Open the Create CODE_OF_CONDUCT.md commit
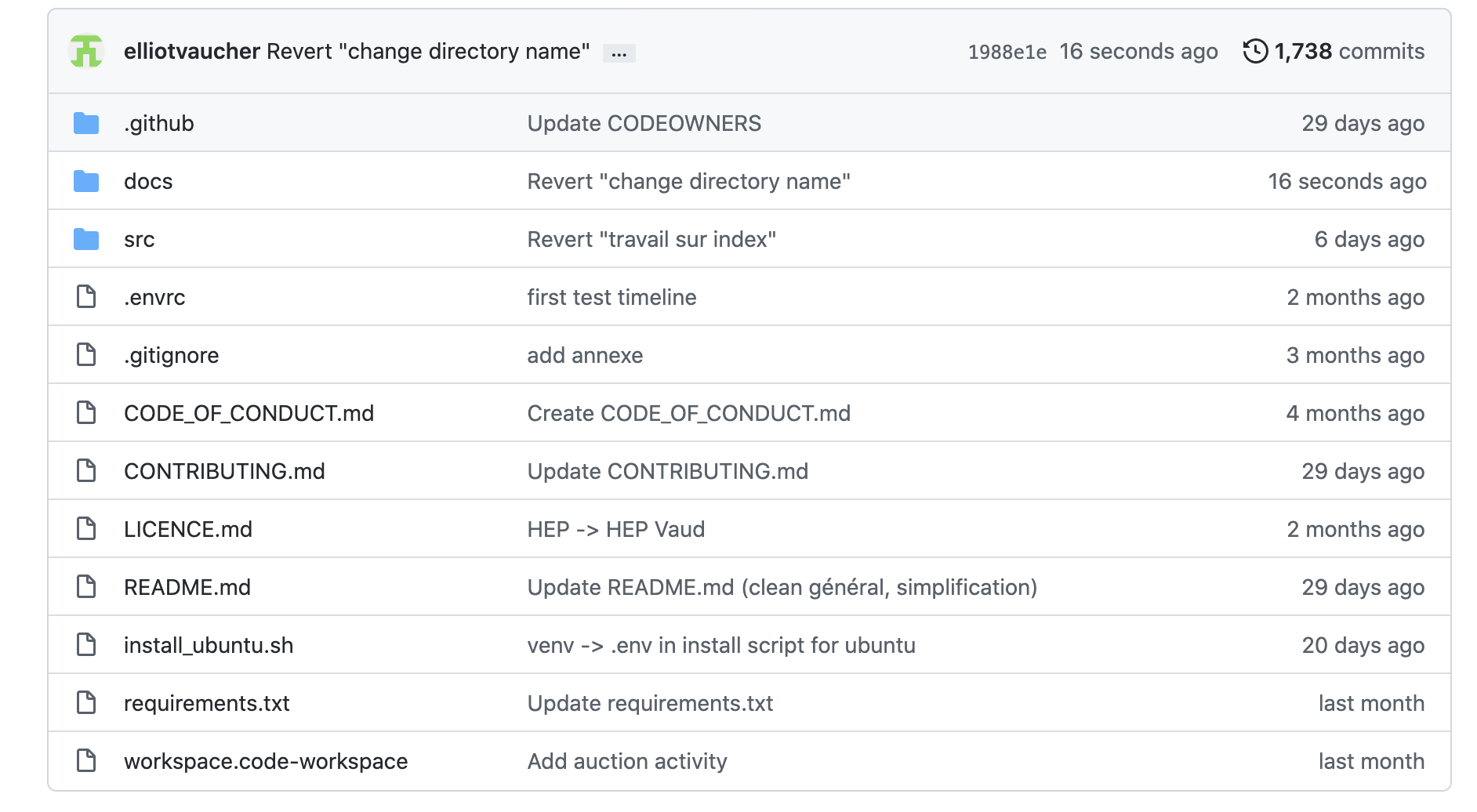The image size is (1477, 812). click(688, 414)
